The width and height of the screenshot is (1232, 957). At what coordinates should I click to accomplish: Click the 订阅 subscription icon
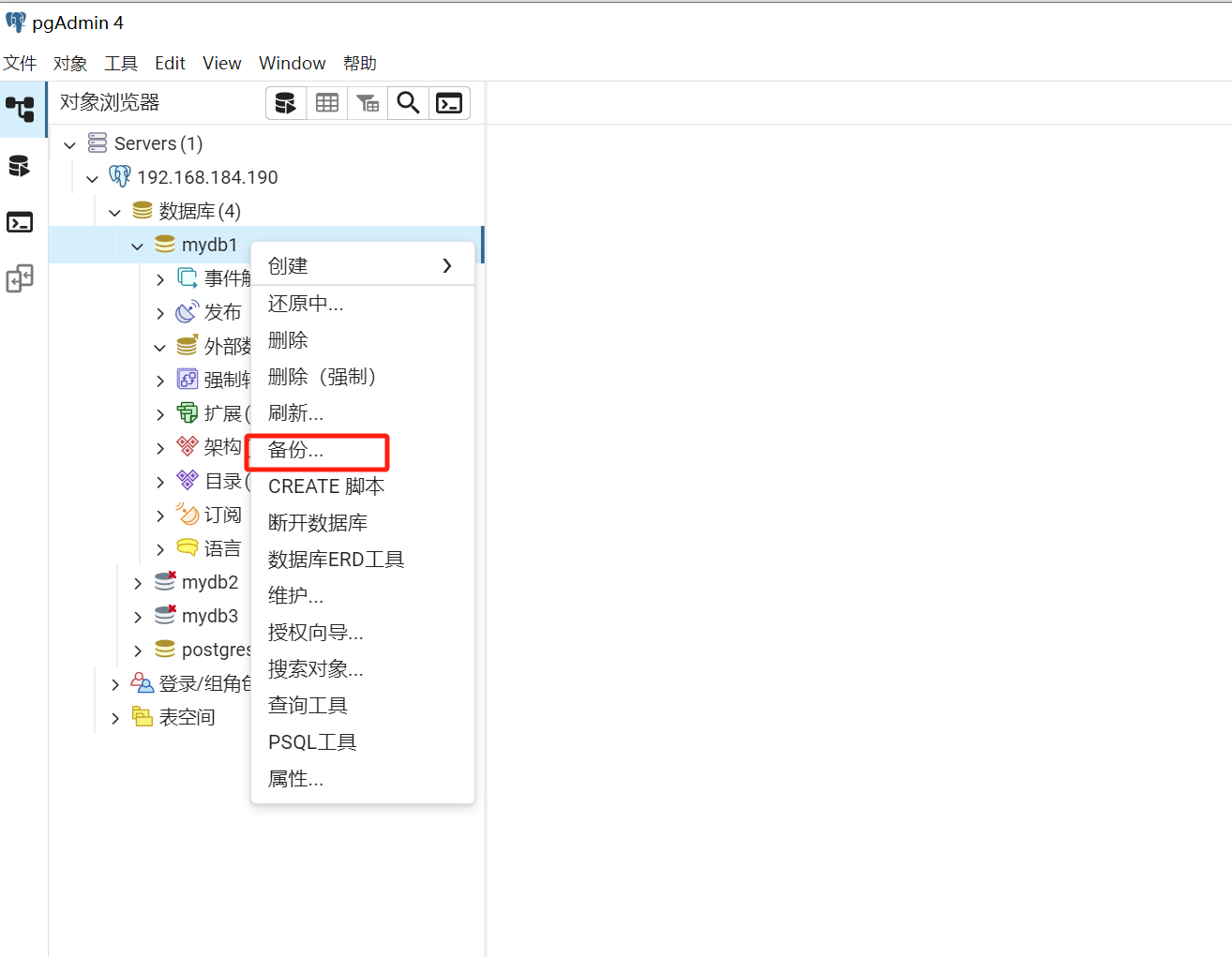188,515
